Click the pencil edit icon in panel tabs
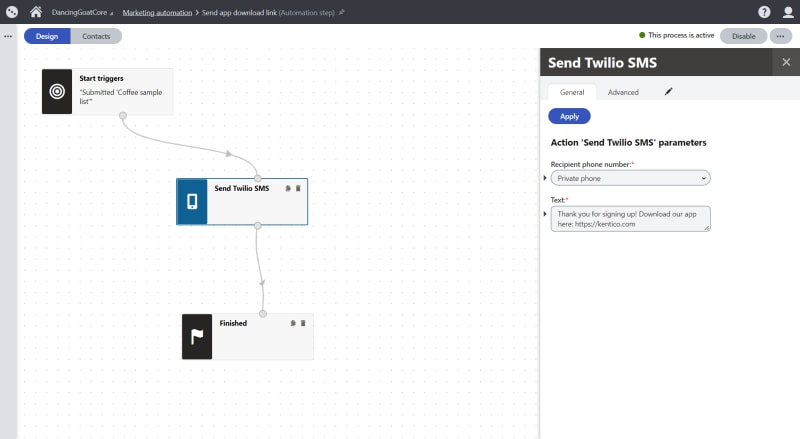Screen dimensions: 800x439 pos(668,91)
